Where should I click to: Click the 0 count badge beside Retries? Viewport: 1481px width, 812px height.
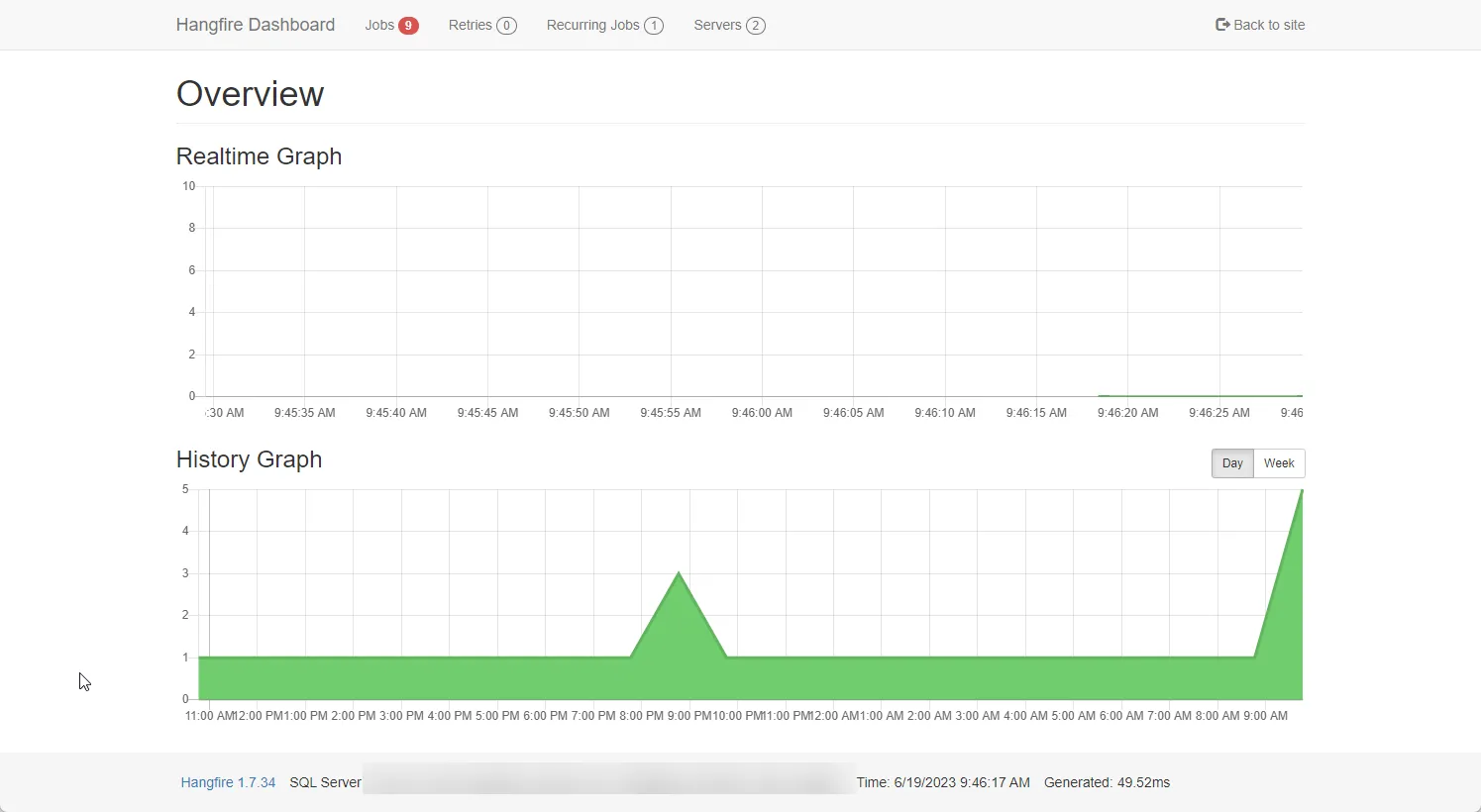tap(506, 26)
